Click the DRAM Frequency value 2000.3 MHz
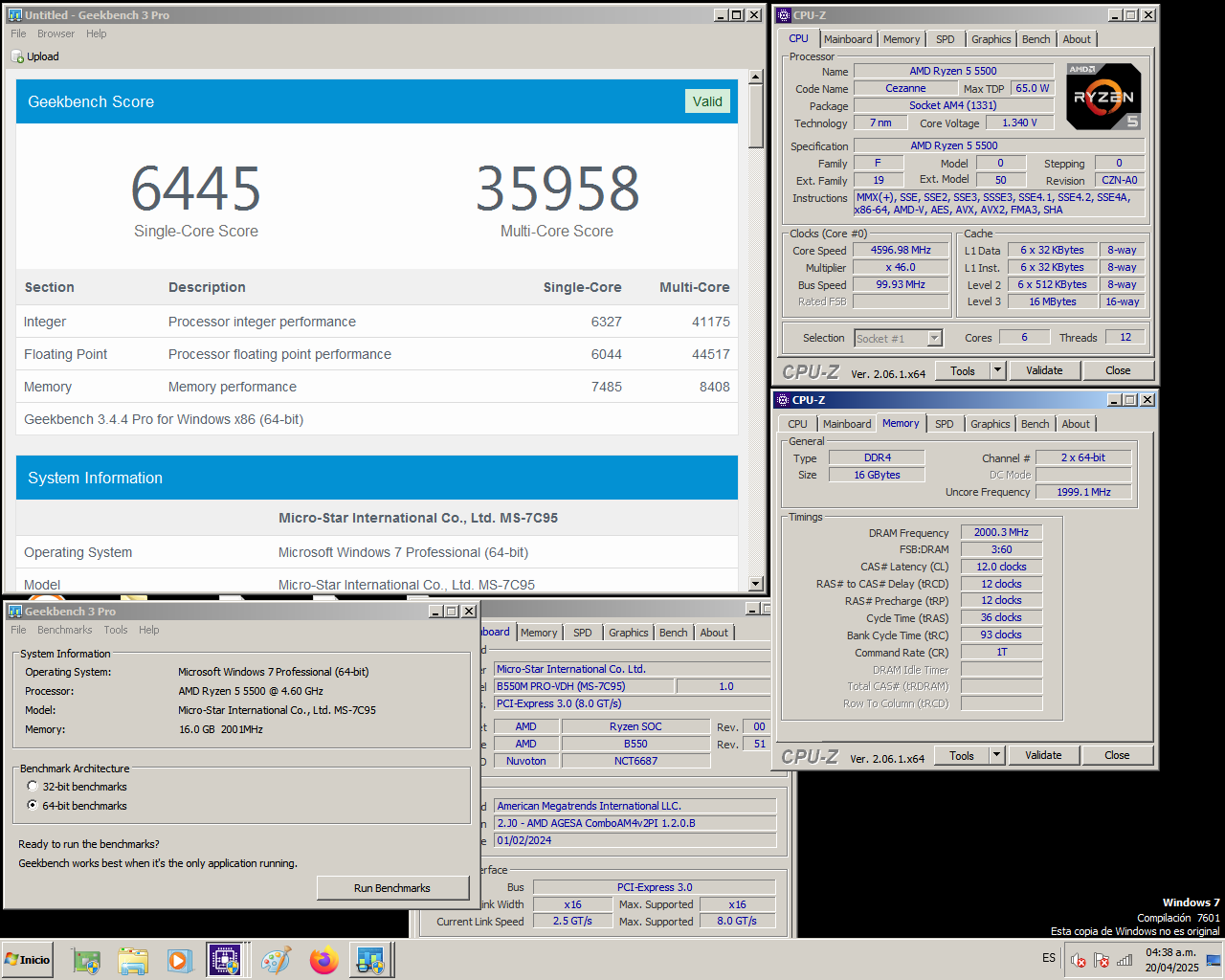Viewport: 1225px width, 980px height. click(x=1001, y=532)
